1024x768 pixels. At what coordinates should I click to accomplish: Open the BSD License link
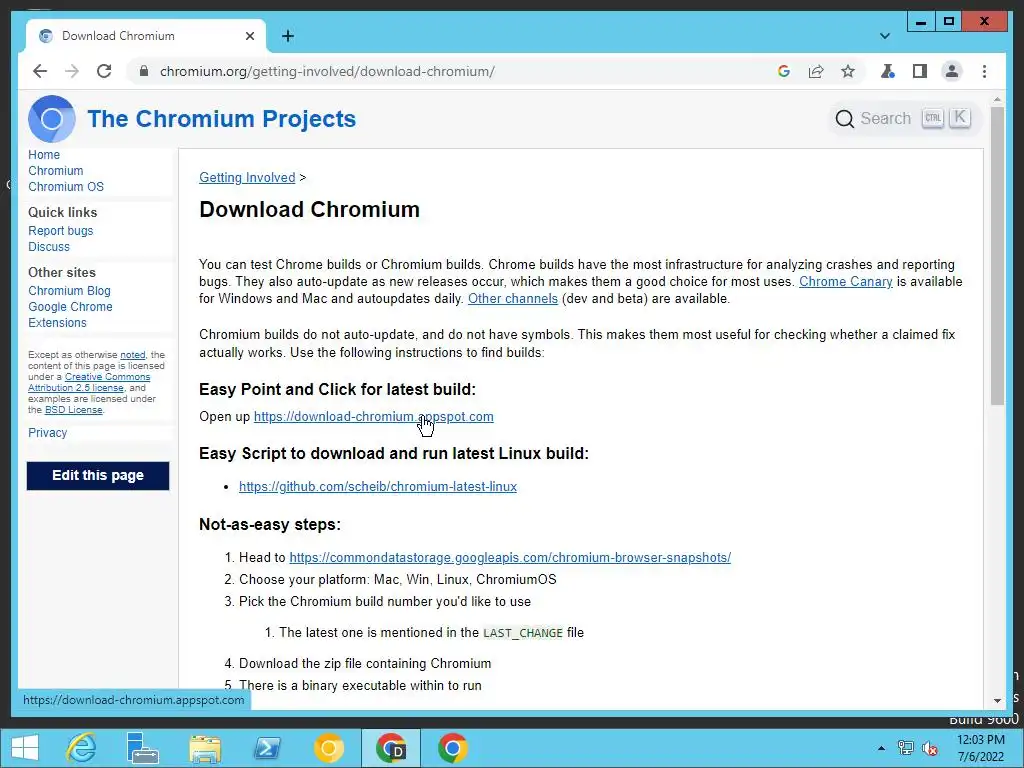[74, 410]
